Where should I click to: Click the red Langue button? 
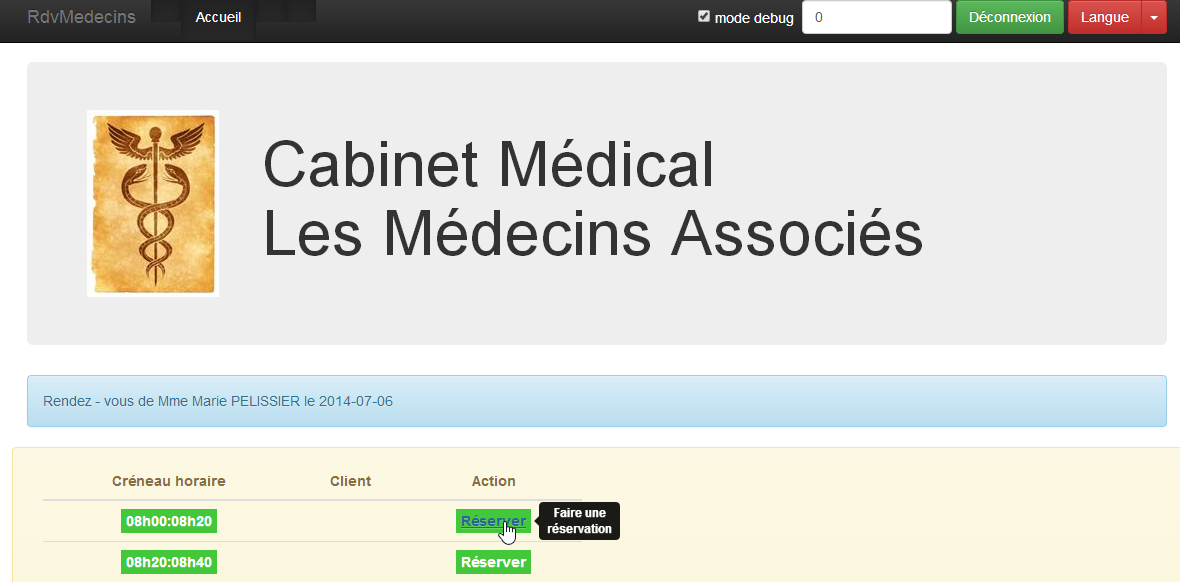pyautogui.click(x=1104, y=17)
